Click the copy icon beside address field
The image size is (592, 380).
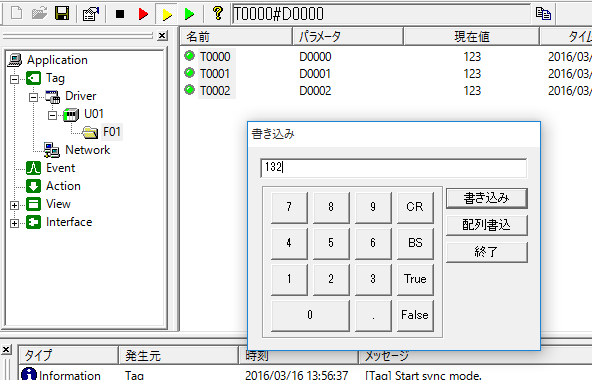click(x=543, y=14)
